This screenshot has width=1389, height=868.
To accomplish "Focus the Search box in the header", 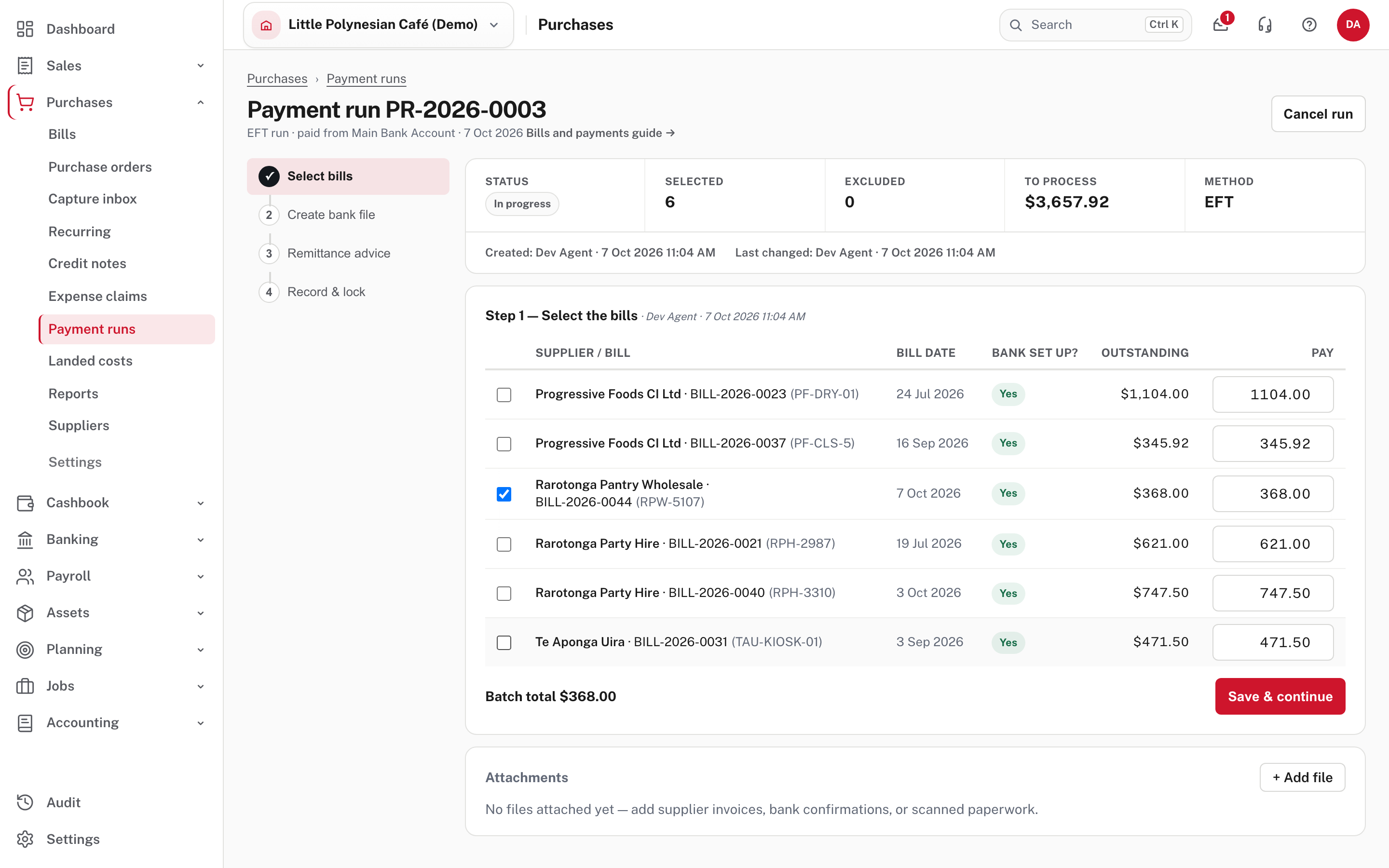I will (x=1095, y=25).
